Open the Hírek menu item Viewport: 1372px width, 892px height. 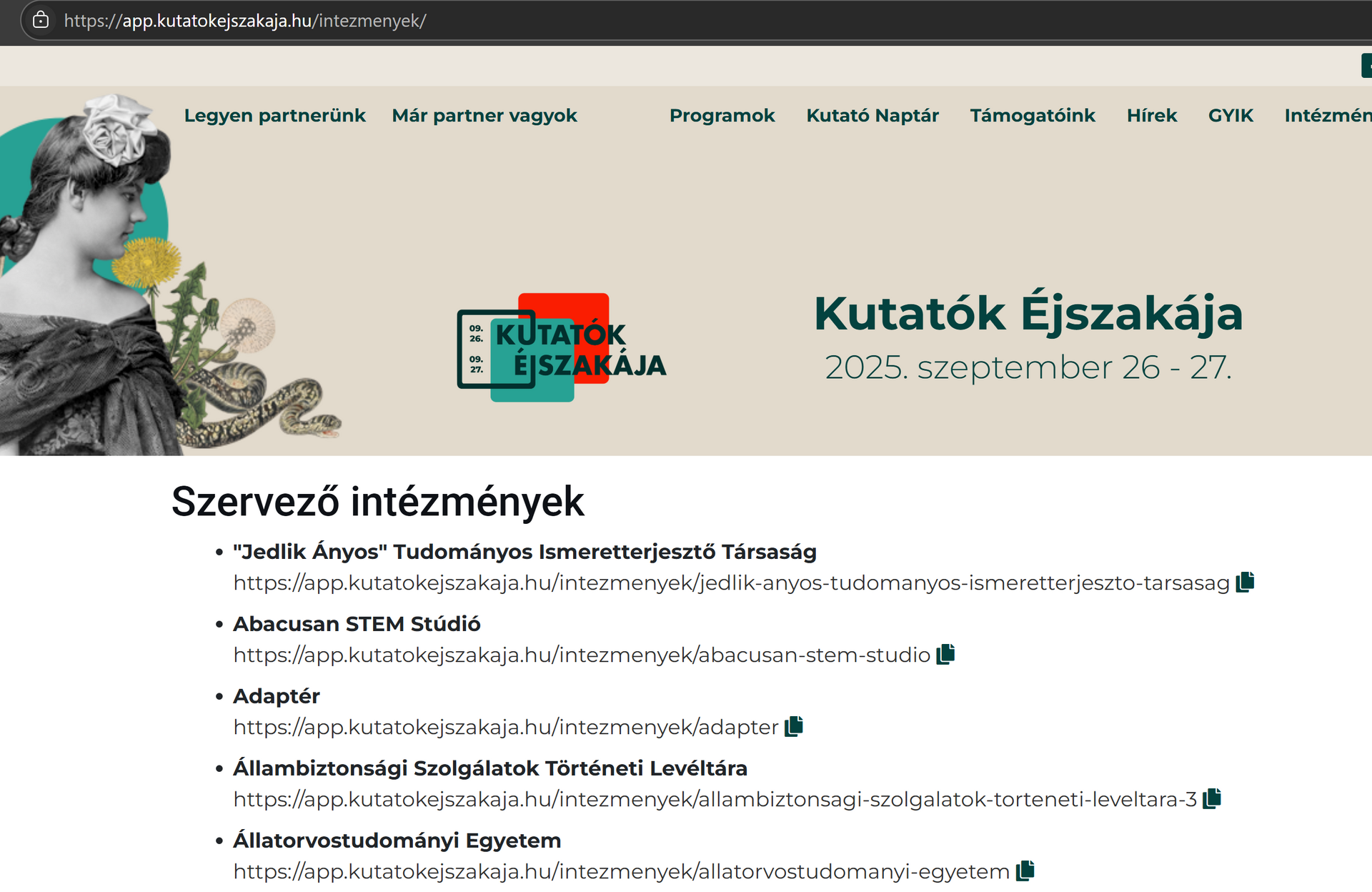[1151, 116]
